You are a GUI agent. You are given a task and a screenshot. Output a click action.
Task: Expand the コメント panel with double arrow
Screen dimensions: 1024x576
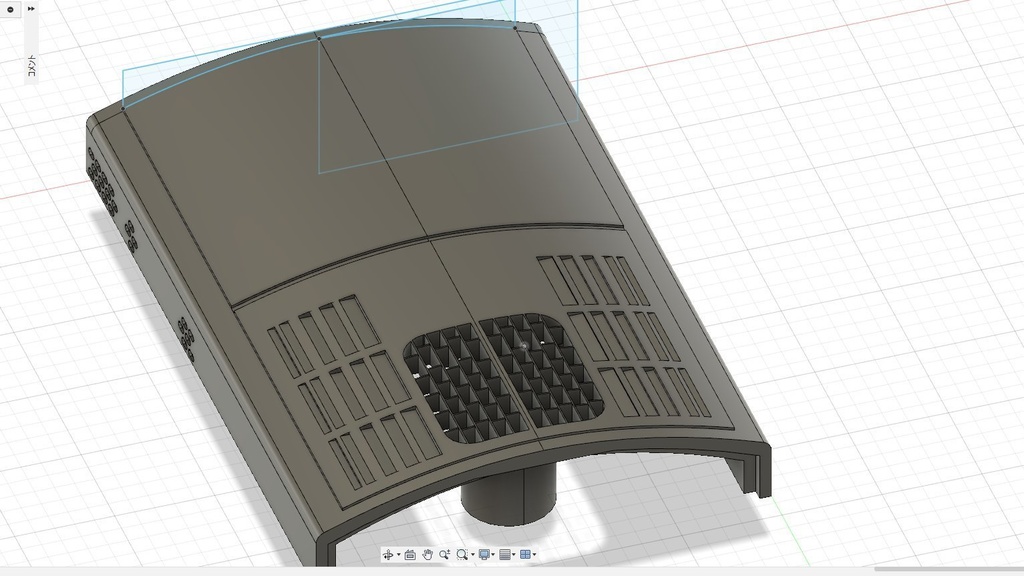click(31, 9)
